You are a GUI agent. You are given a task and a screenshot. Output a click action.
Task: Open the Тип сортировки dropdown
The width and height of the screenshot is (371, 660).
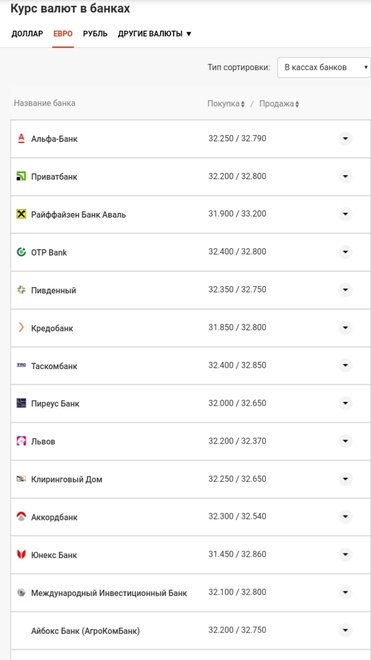(x=324, y=67)
